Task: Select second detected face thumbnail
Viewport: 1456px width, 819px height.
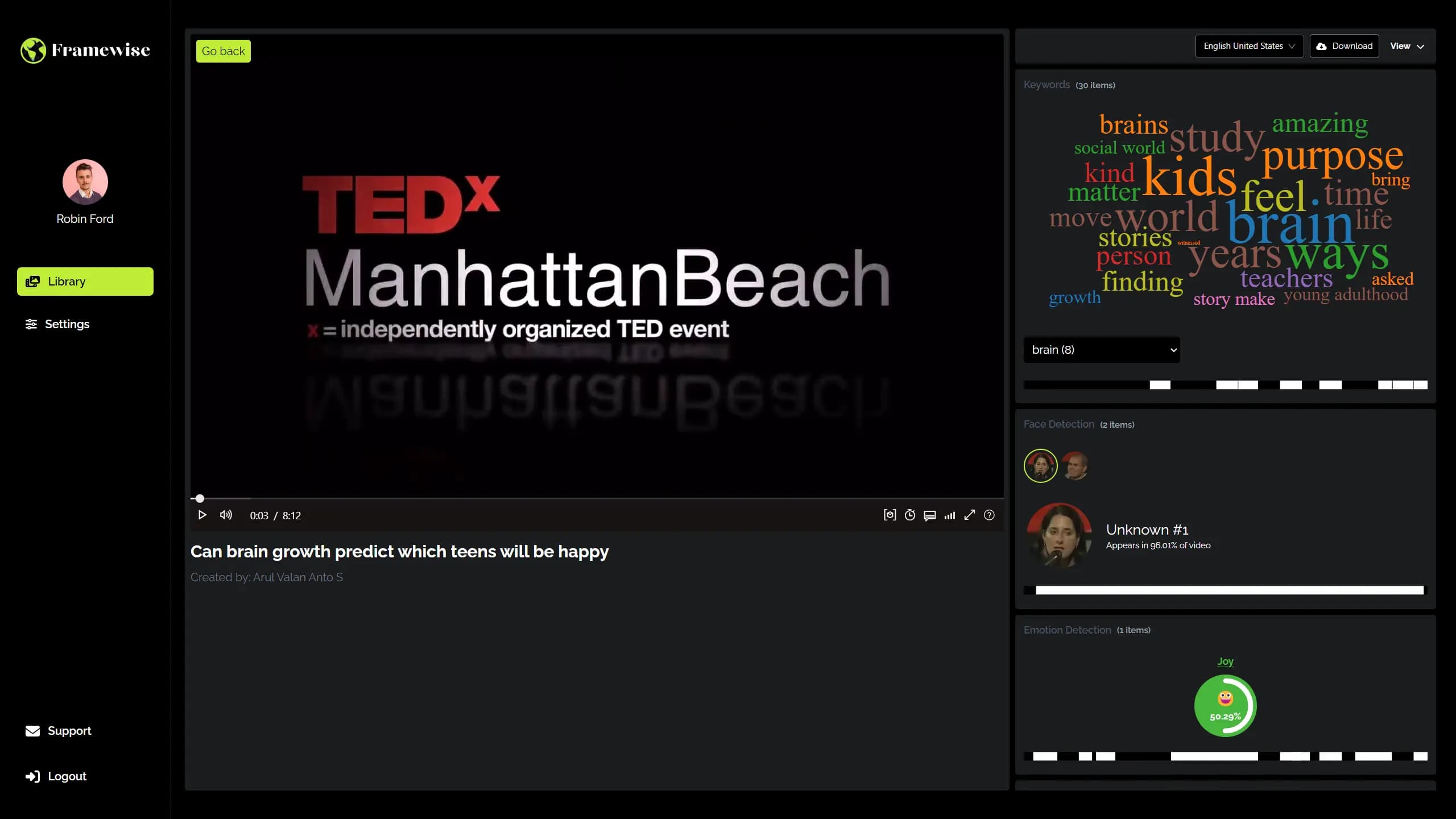Action: point(1074,466)
